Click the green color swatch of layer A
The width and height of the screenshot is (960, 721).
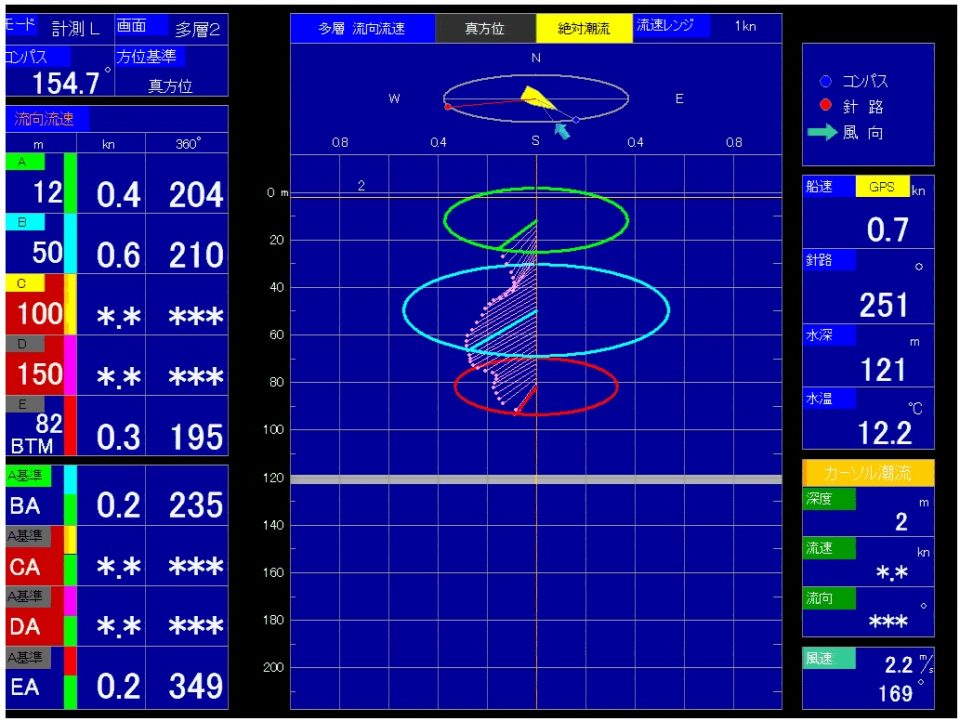click(x=70, y=183)
